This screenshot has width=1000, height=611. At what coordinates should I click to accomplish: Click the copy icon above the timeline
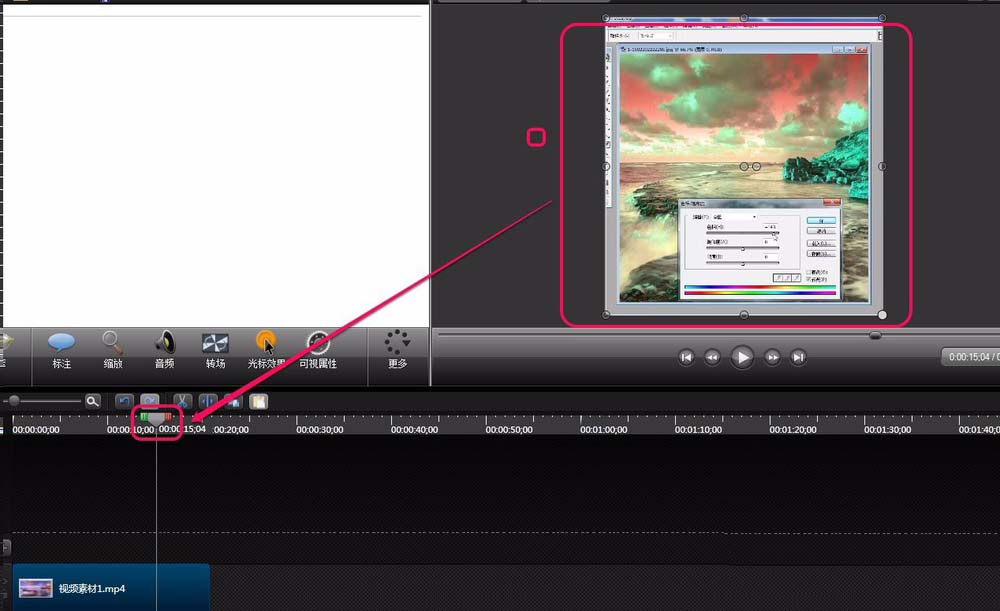tap(233, 401)
